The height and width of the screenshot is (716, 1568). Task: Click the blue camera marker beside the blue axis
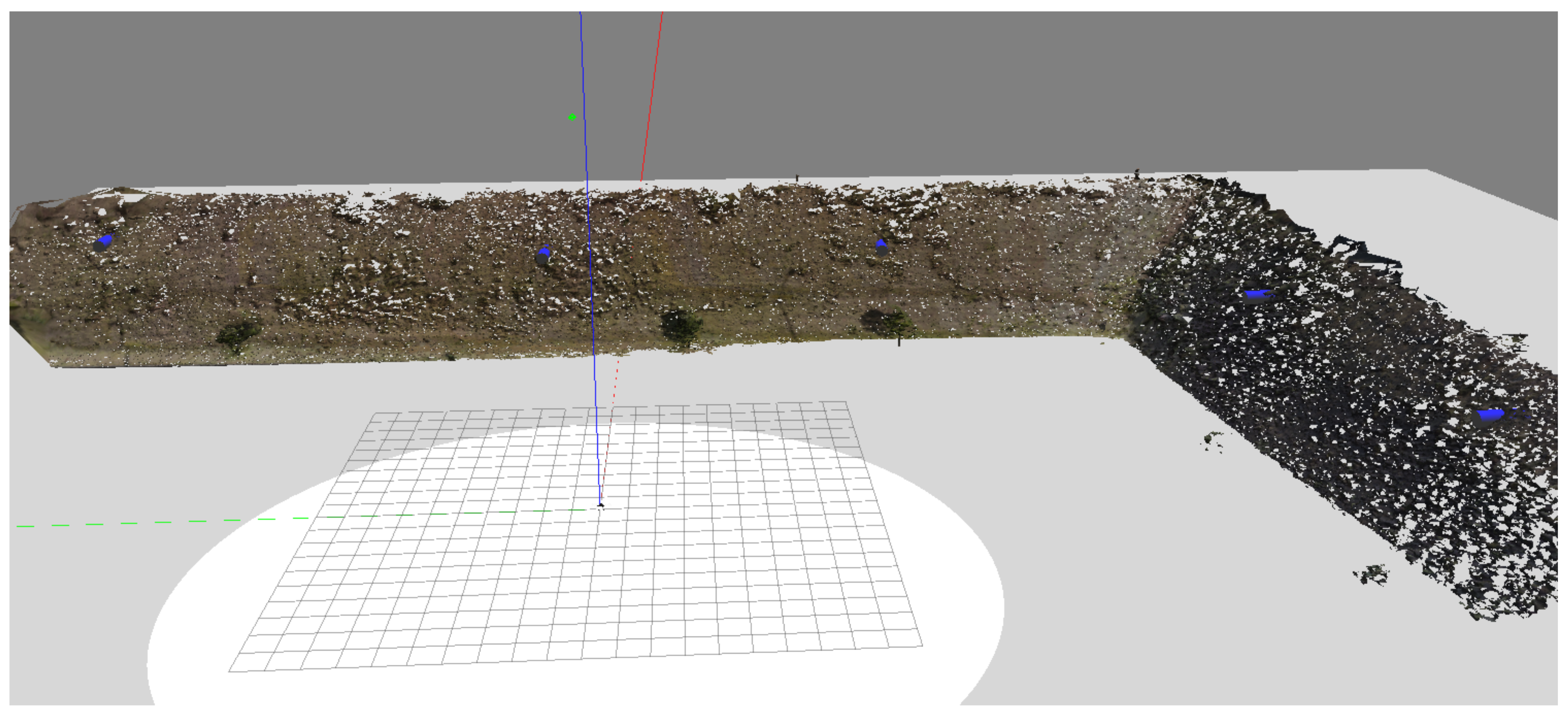pyautogui.click(x=543, y=254)
